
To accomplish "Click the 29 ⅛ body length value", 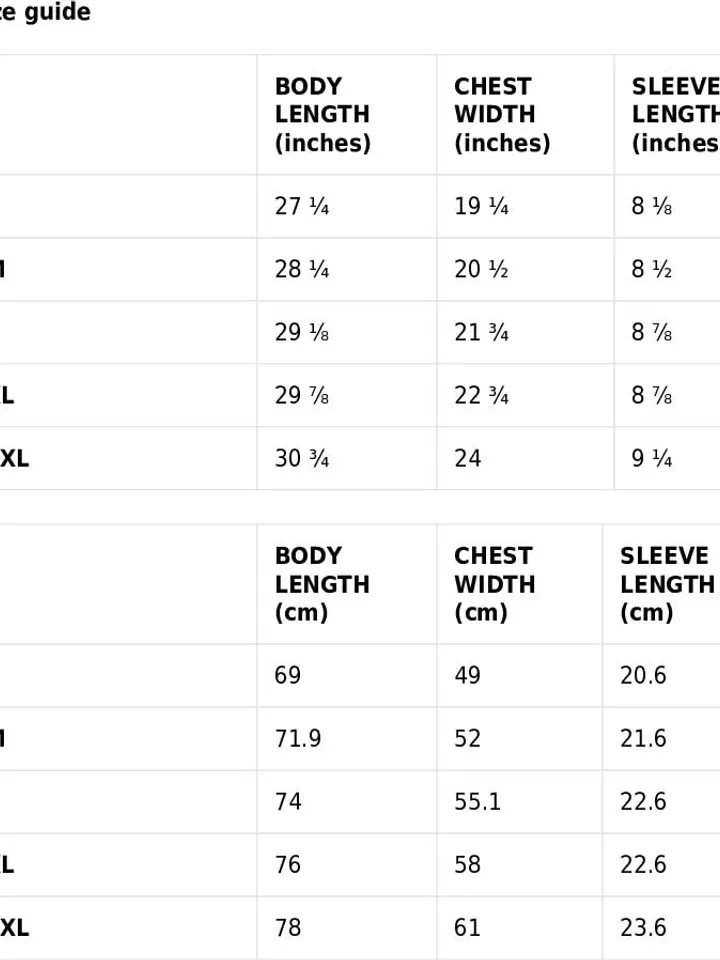I will 302,332.
